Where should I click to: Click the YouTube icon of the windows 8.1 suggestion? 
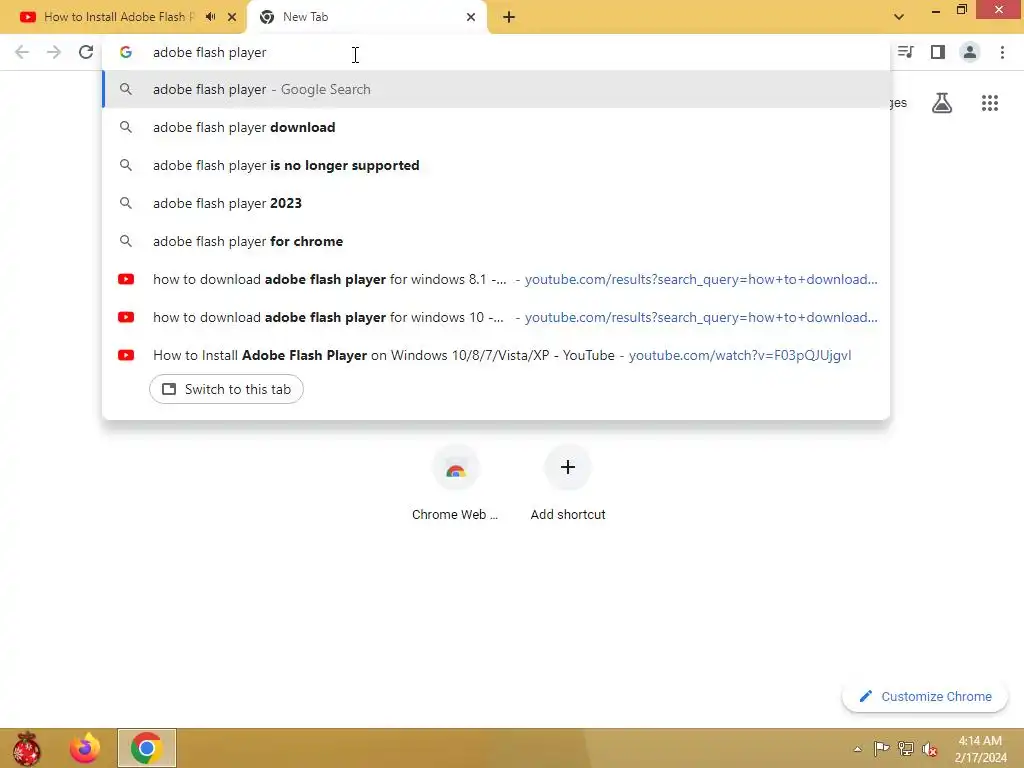[126, 280]
